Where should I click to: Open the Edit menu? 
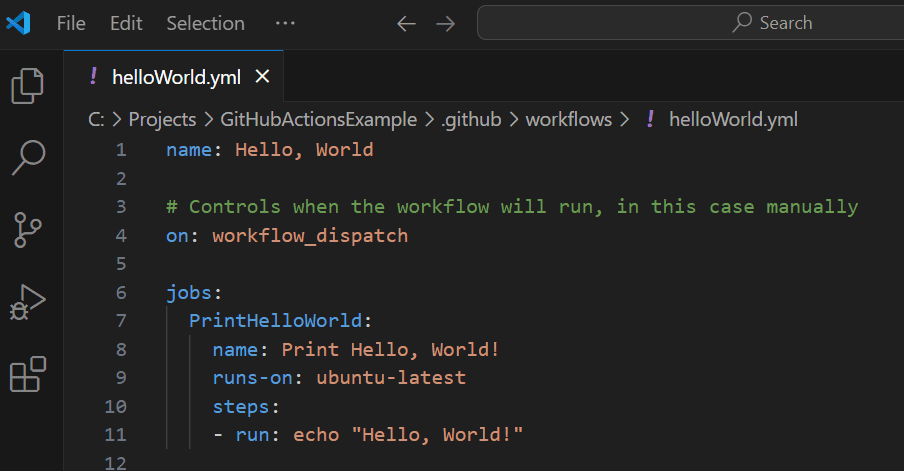[x=126, y=24]
